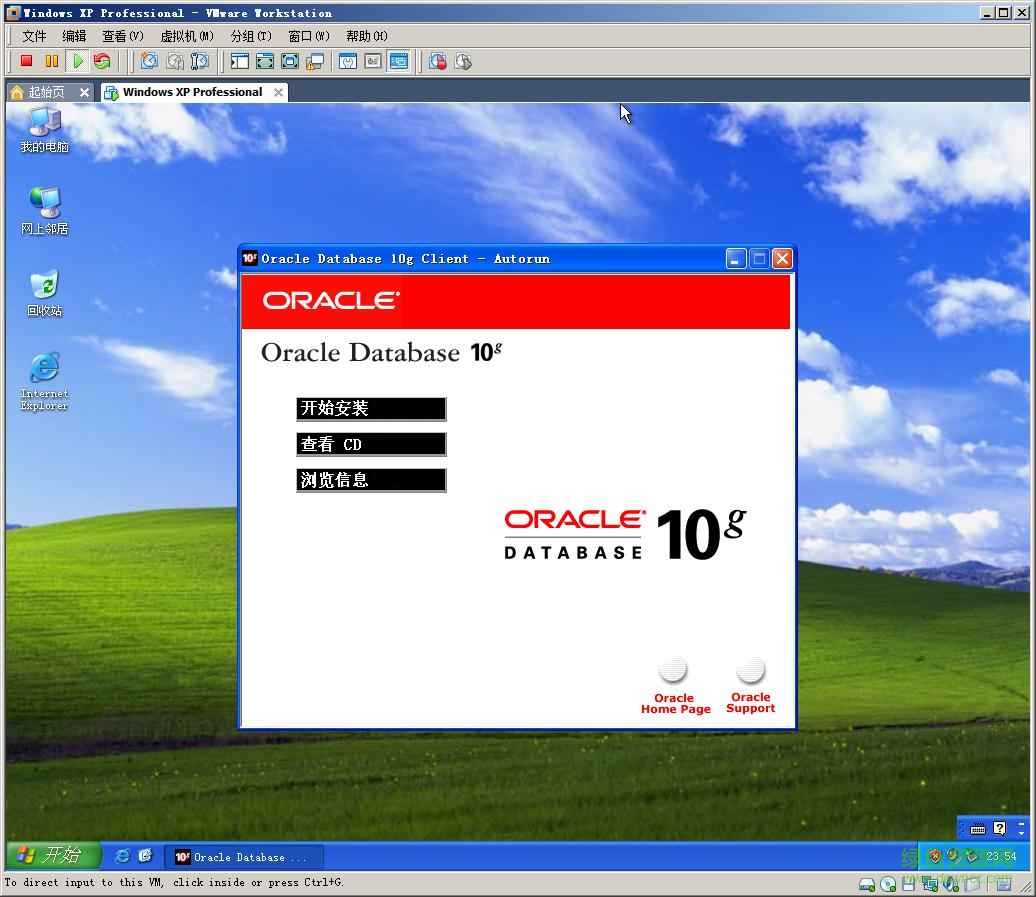Power off the virtual machine

click(24, 61)
